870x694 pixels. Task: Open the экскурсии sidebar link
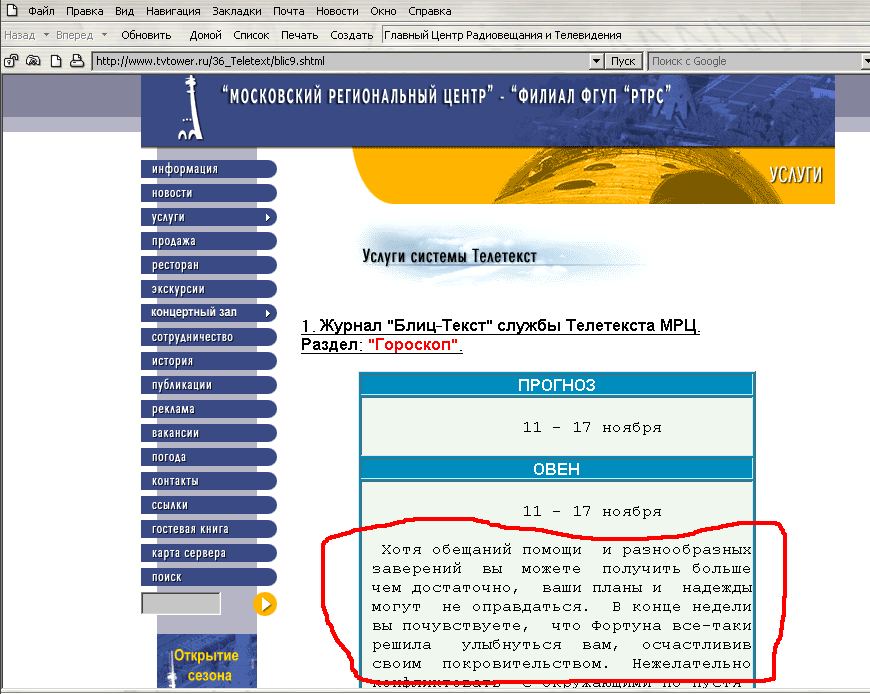pyautogui.click(x=209, y=289)
